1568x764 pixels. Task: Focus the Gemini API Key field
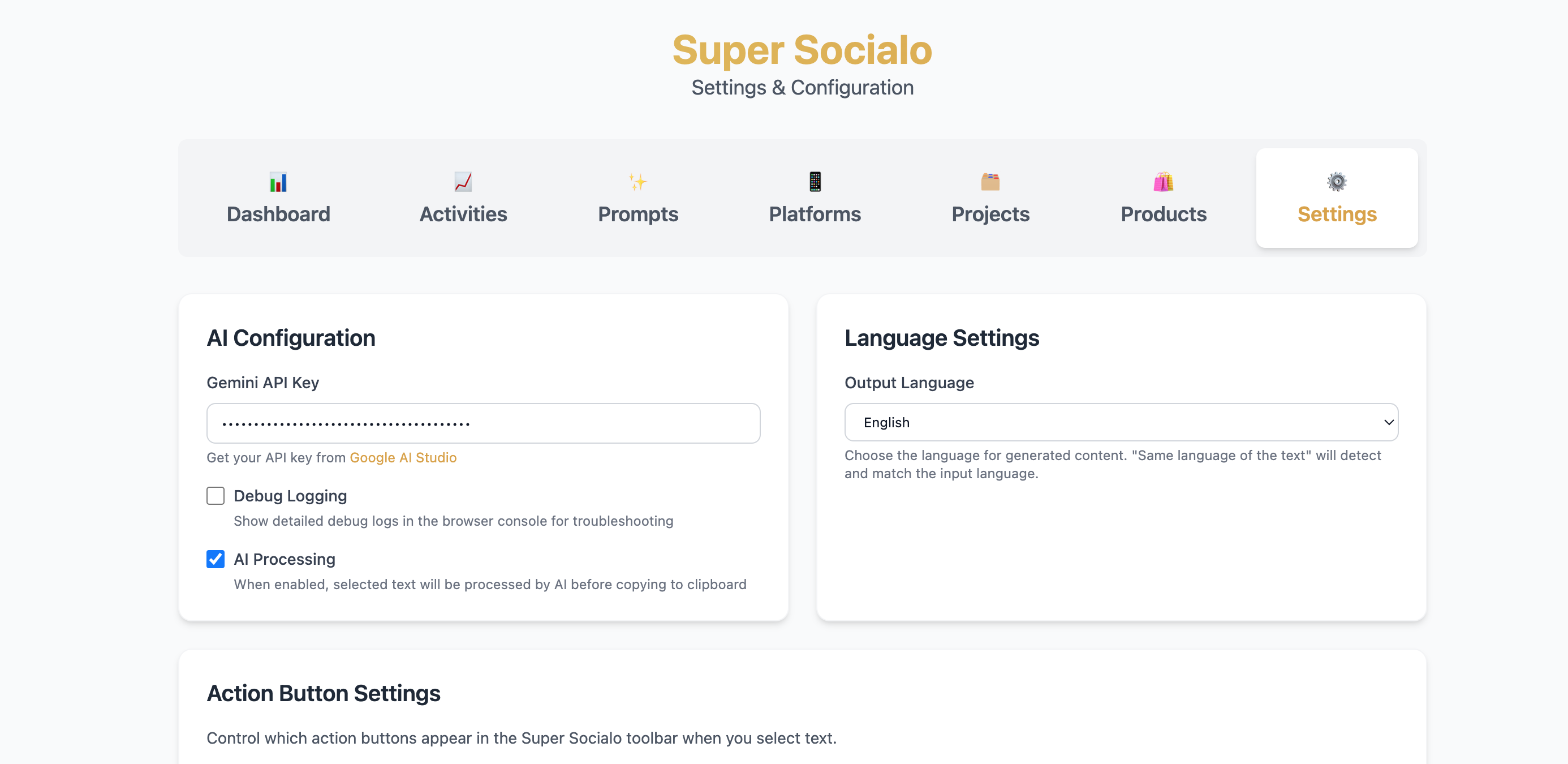point(483,424)
